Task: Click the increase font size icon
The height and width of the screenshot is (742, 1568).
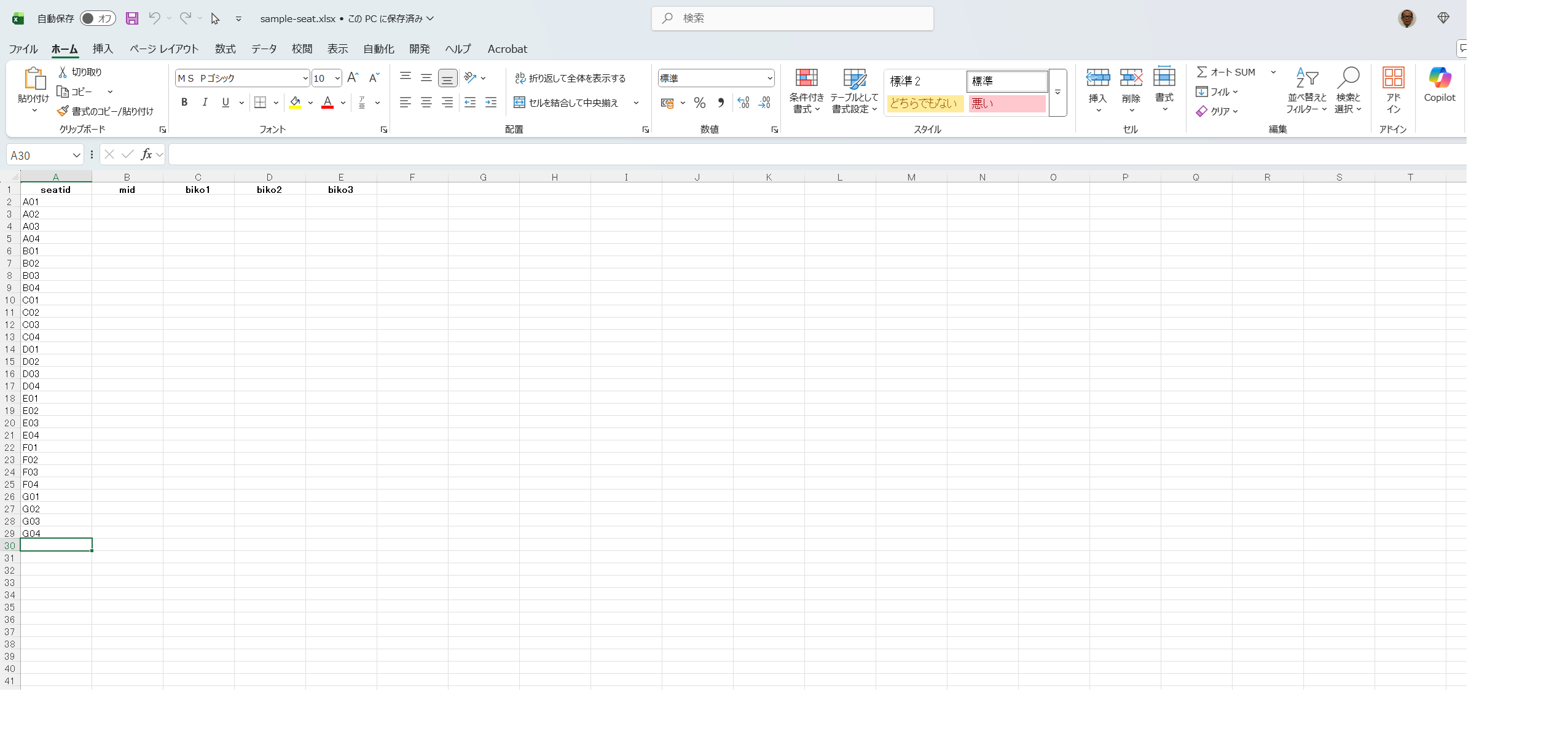Action: coord(352,77)
